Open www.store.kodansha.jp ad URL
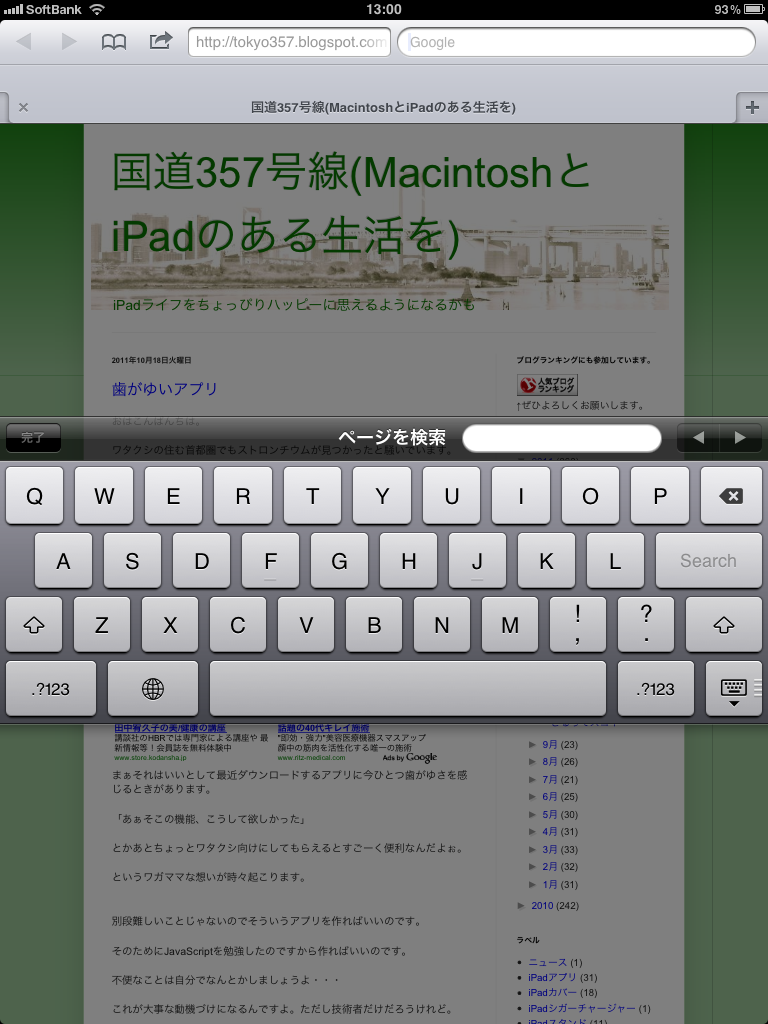 coord(150,758)
